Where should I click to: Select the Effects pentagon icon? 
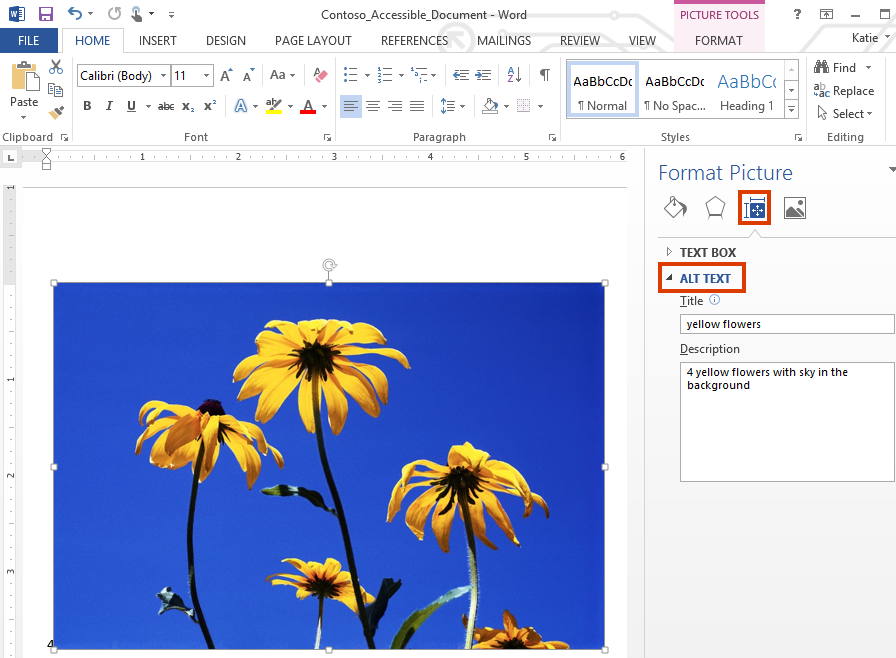715,207
